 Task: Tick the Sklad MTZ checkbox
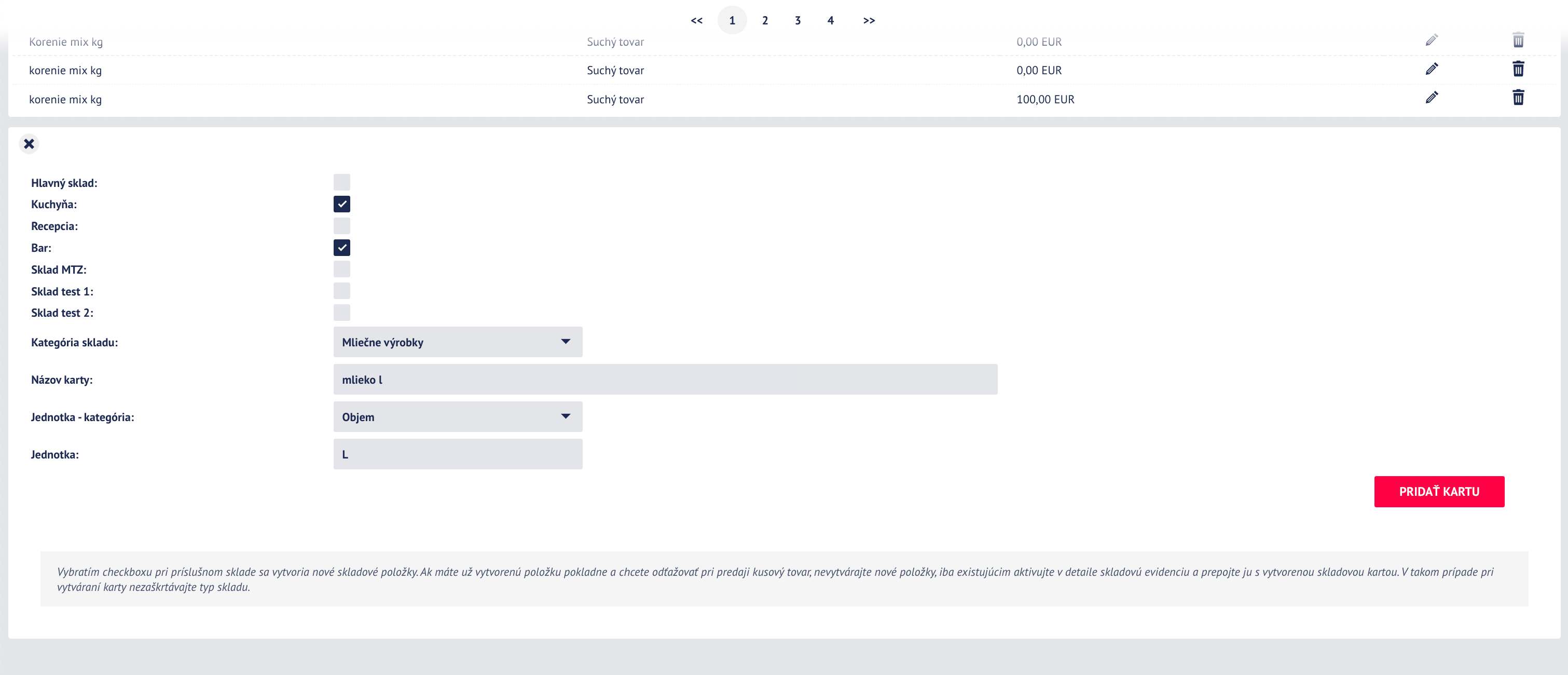pyautogui.click(x=341, y=269)
